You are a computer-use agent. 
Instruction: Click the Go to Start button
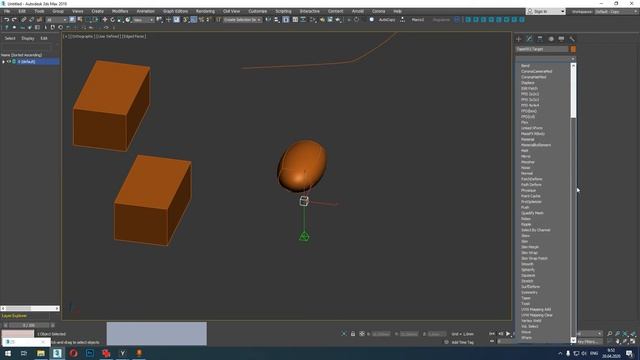(492, 334)
